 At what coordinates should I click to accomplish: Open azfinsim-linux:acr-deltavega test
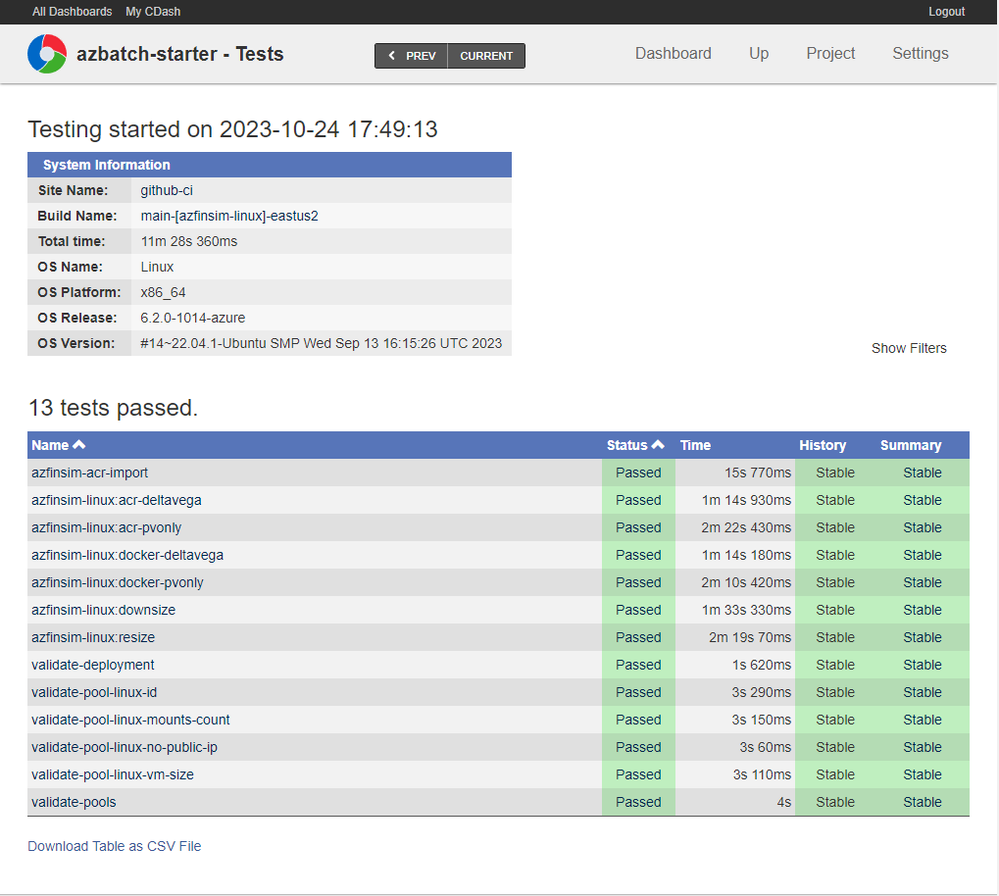tap(117, 500)
